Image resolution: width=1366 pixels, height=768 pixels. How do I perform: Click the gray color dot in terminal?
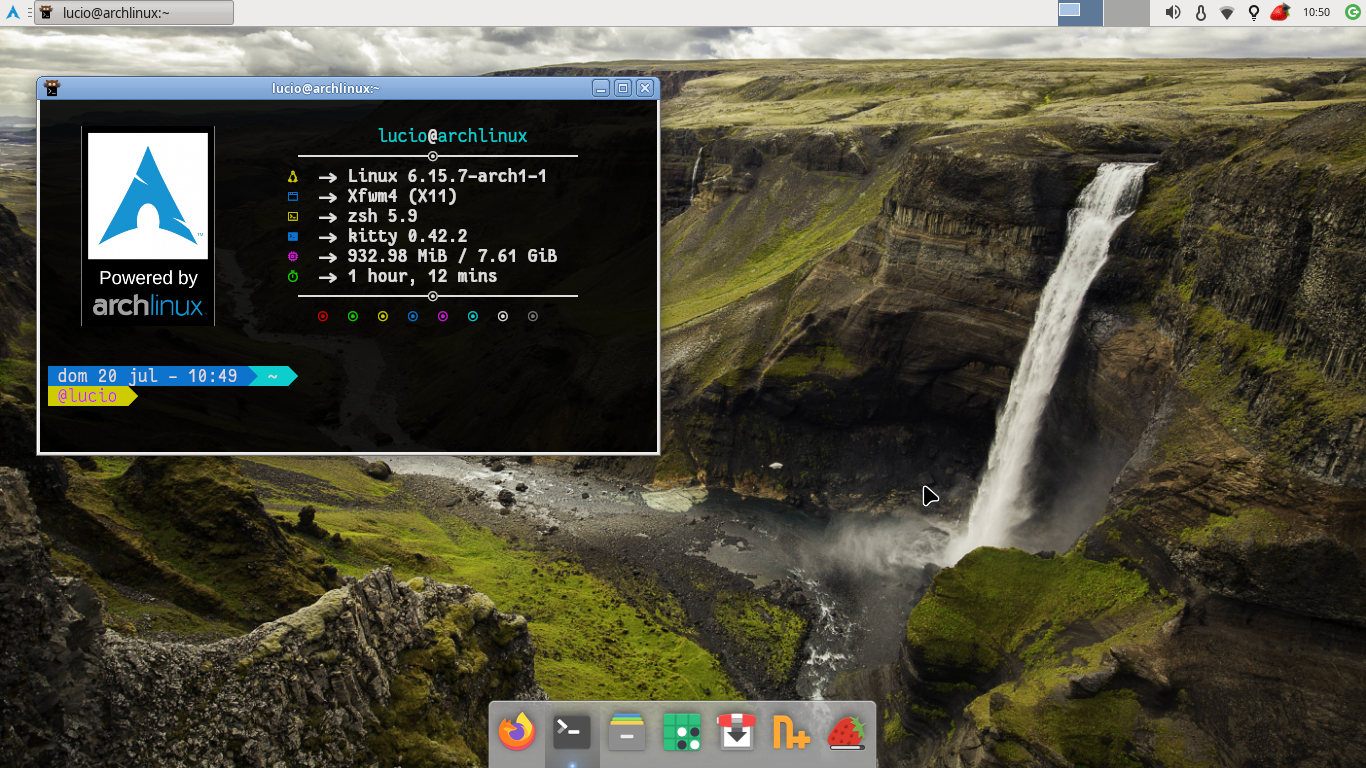pyautogui.click(x=533, y=316)
